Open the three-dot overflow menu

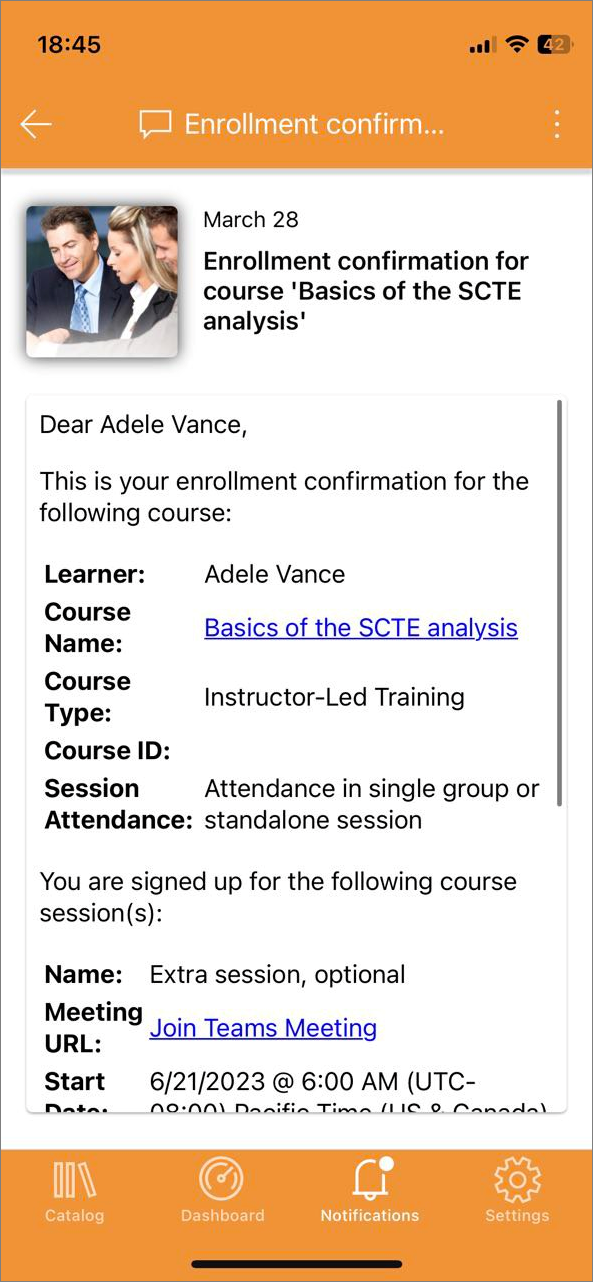pyautogui.click(x=557, y=124)
